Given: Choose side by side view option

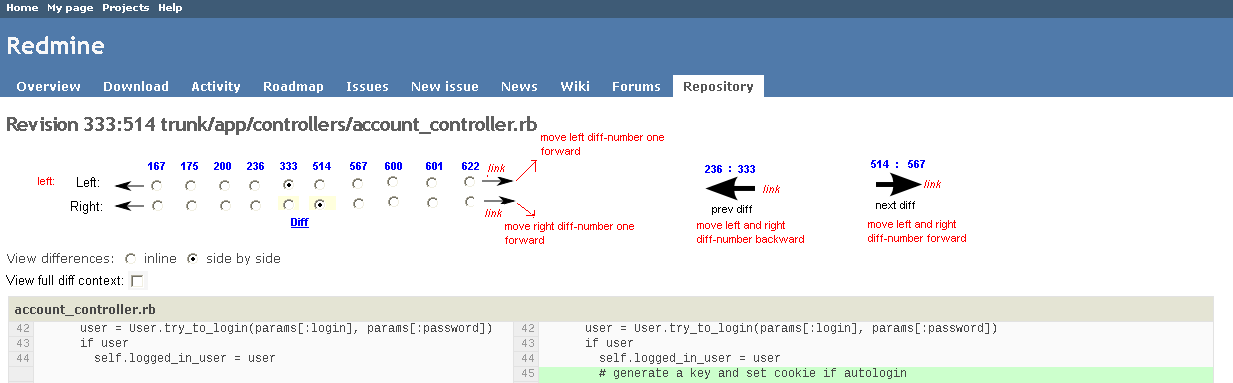Looking at the screenshot, I should (193, 258).
